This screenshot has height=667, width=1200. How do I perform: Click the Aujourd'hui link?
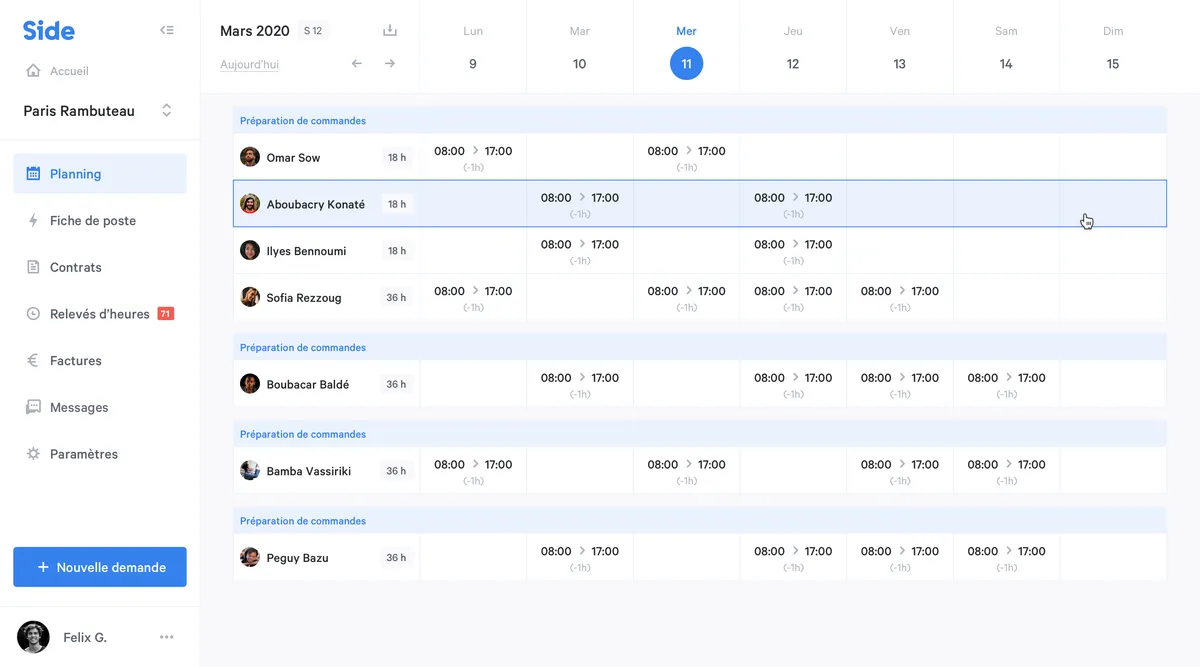[x=249, y=65]
